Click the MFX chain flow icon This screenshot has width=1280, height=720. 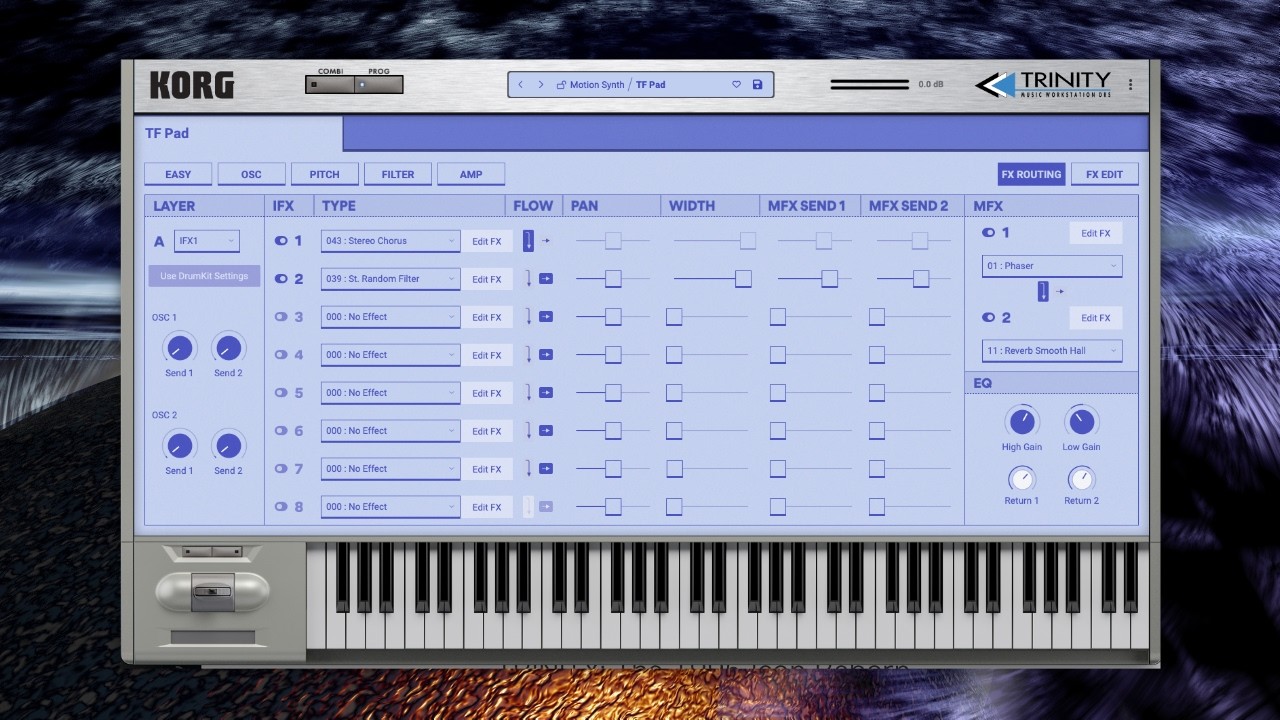1043,291
